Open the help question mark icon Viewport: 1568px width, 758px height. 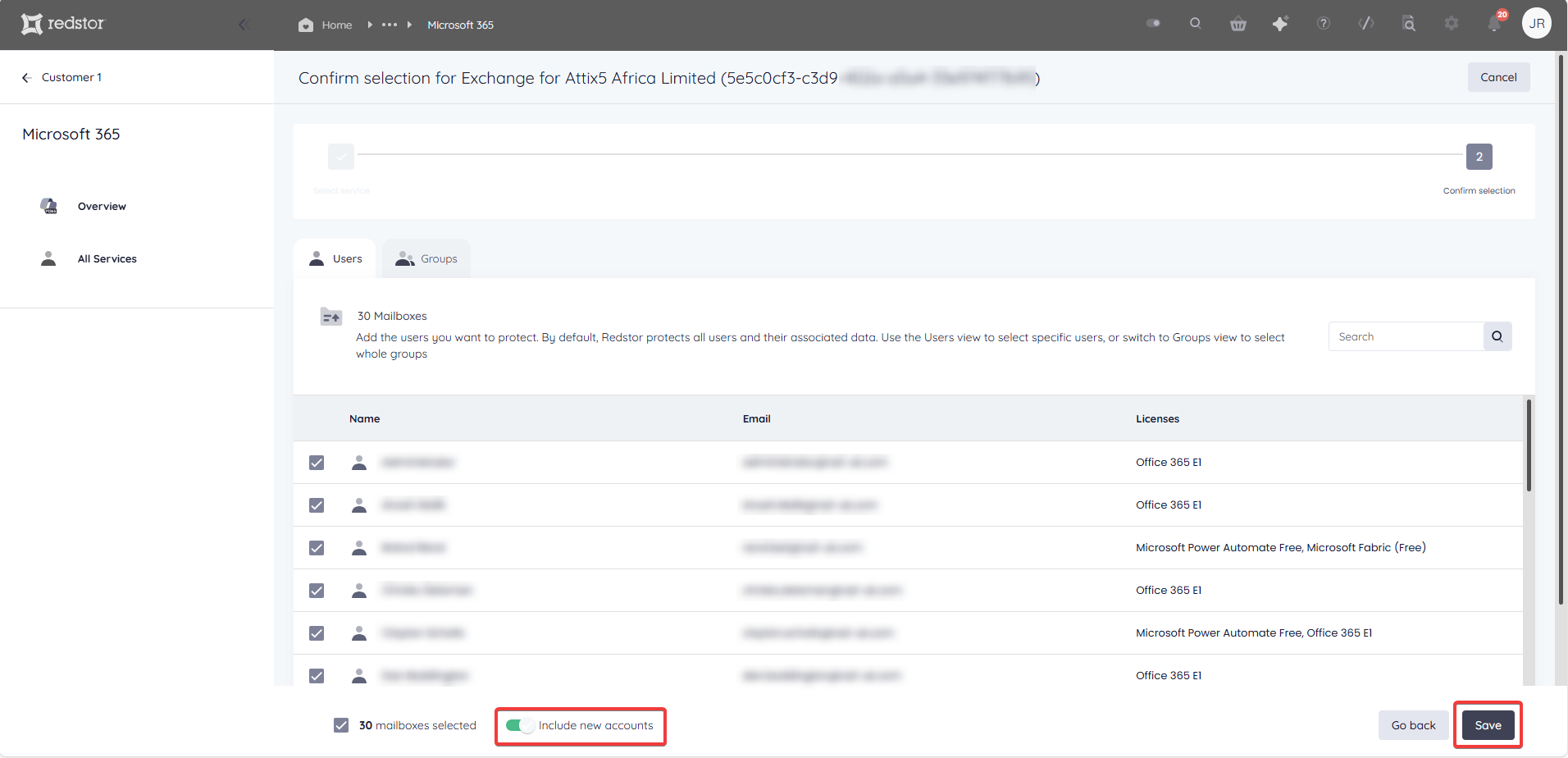point(1324,23)
